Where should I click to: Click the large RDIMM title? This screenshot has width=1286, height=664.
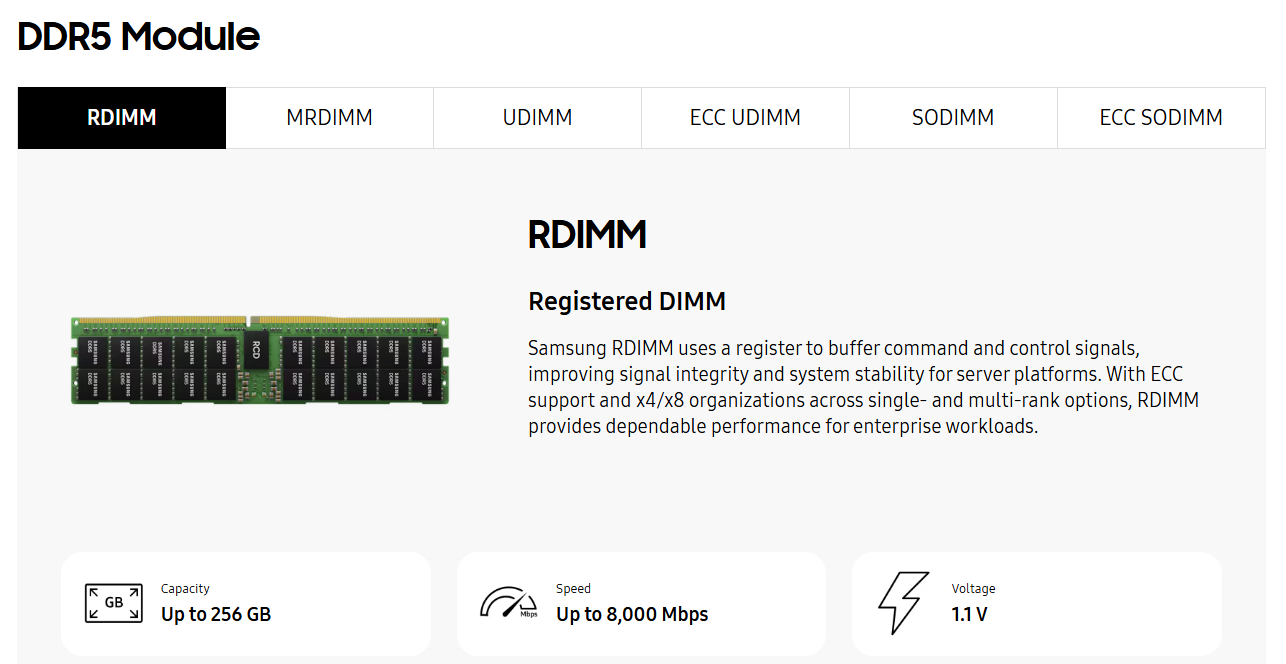[x=587, y=235]
